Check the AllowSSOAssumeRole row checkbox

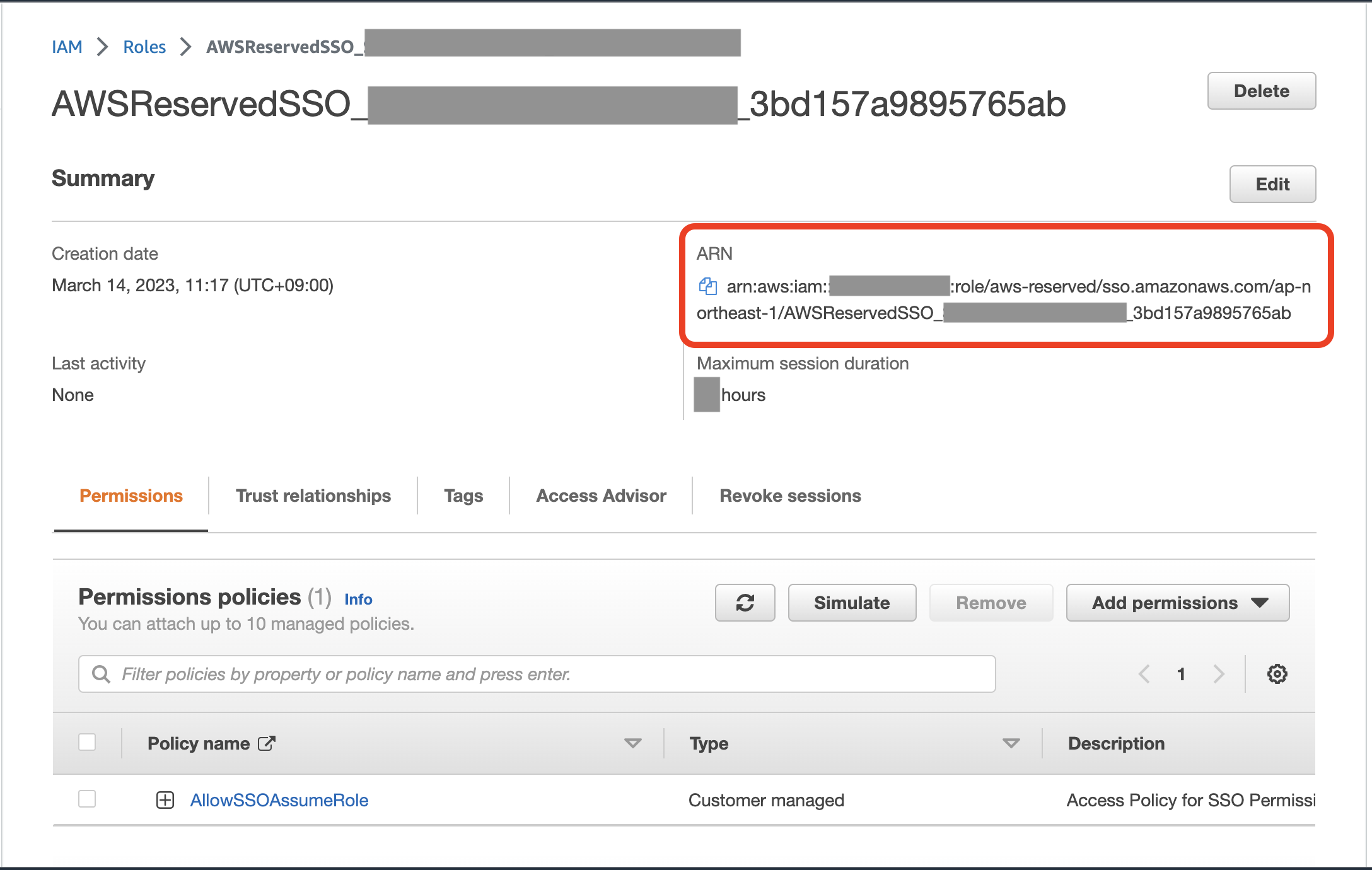87,799
